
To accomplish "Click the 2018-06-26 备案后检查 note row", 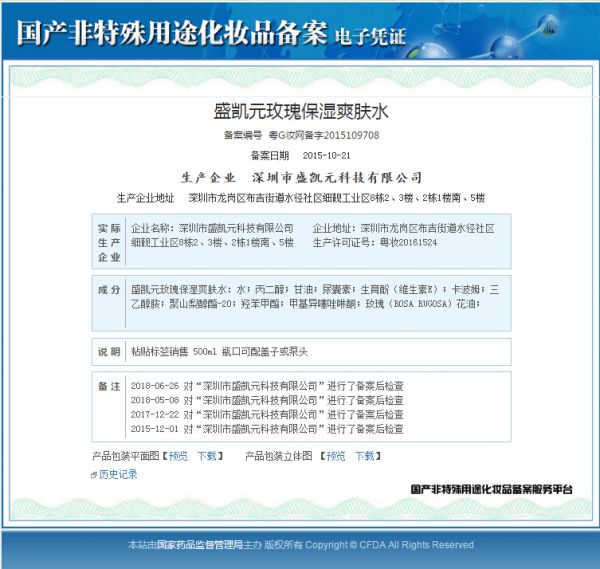I will (x=267, y=386).
